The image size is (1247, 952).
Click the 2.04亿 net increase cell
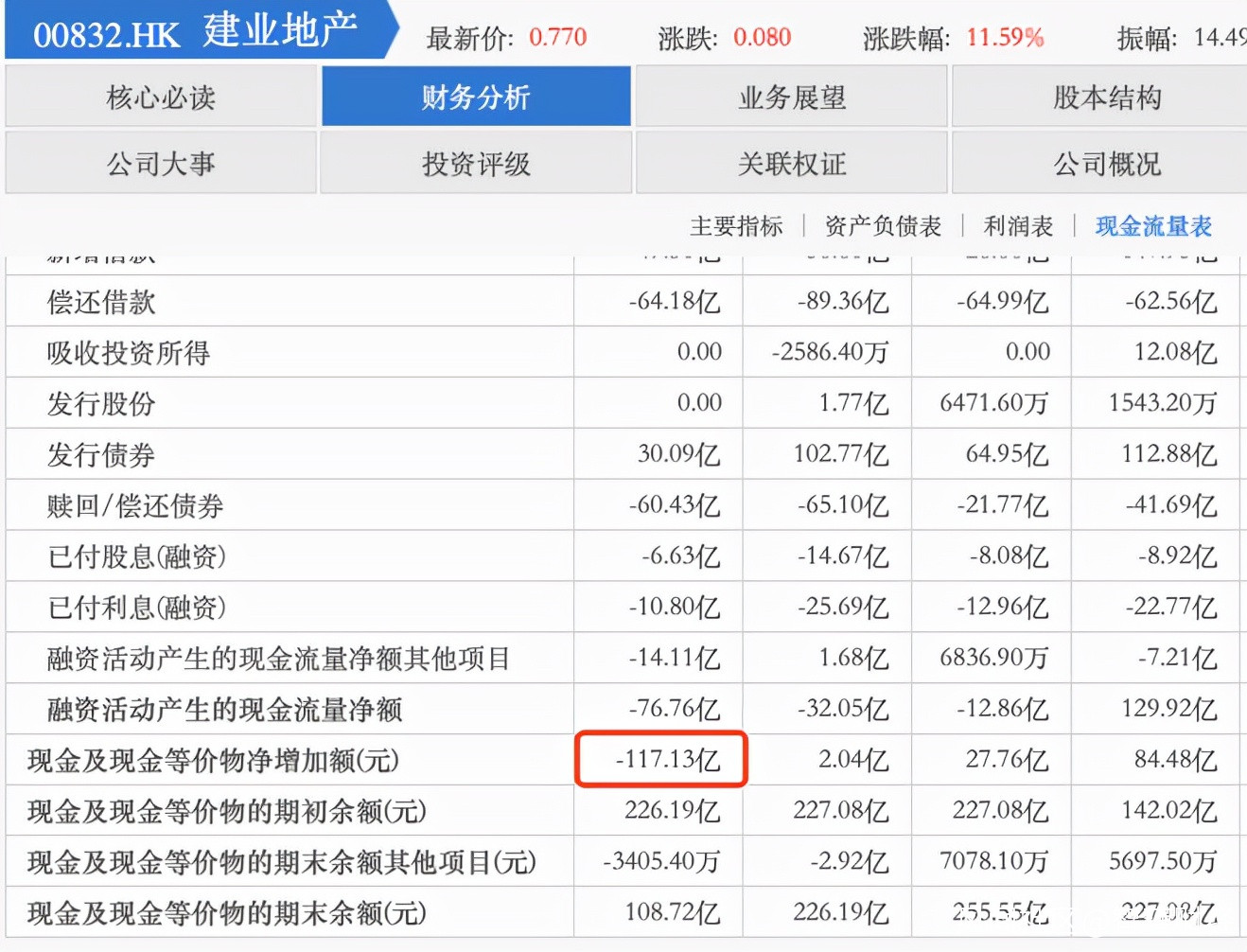tap(854, 761)
